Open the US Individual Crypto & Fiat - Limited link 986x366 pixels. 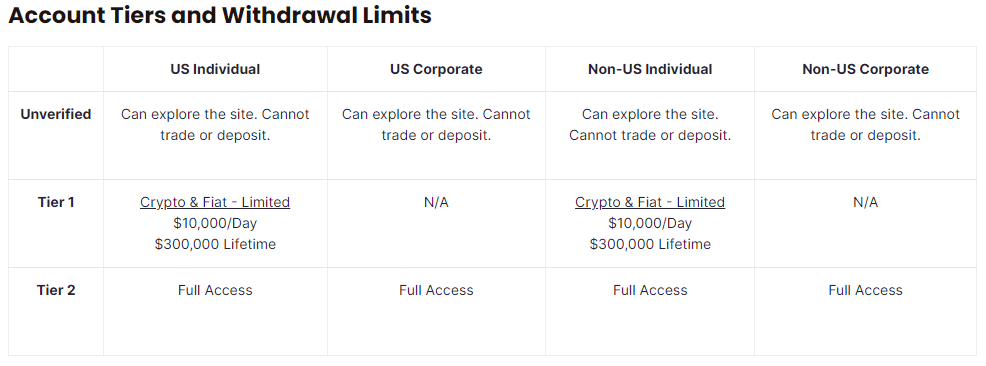[x=215, y=202]
